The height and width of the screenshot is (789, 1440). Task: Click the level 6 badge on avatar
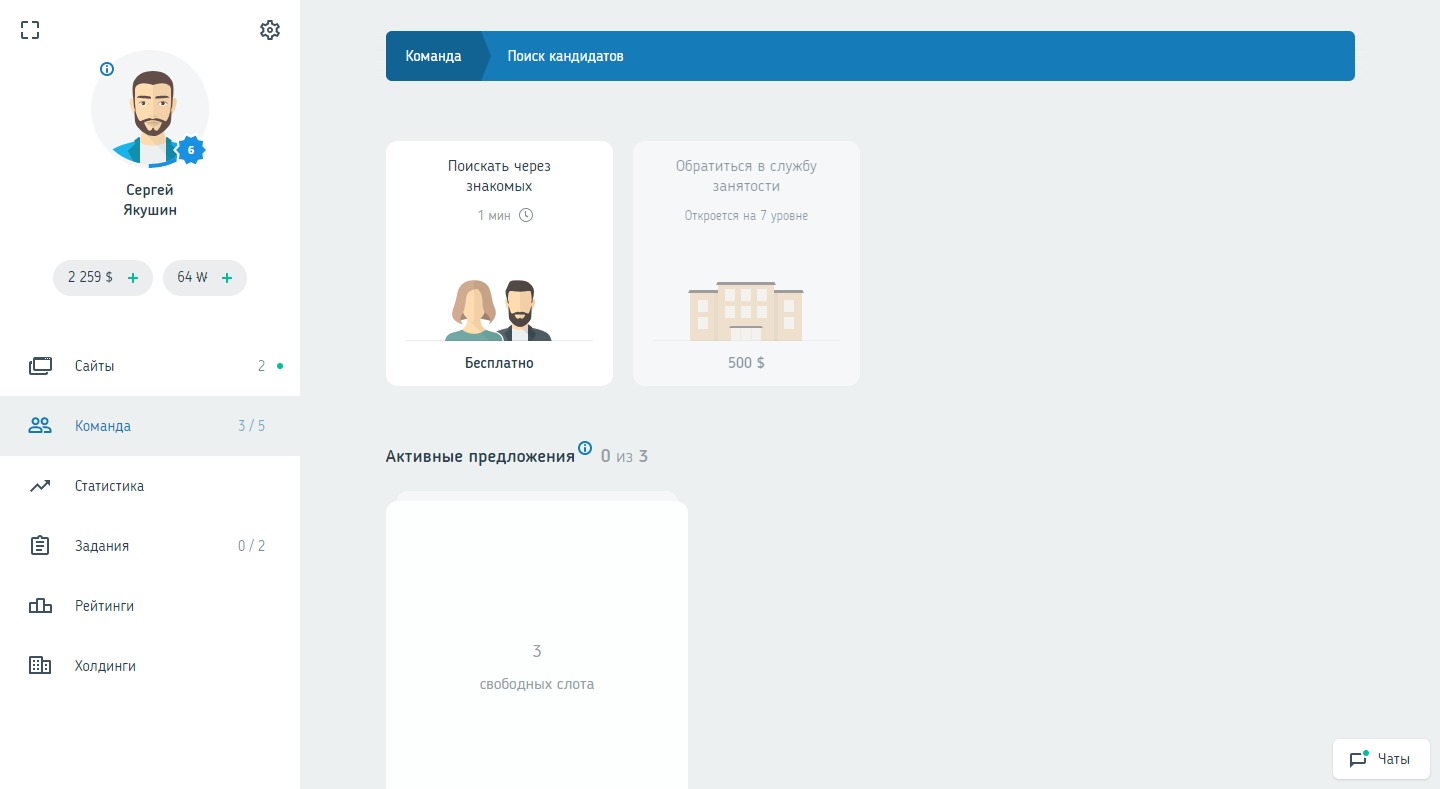tap(191, 151)
